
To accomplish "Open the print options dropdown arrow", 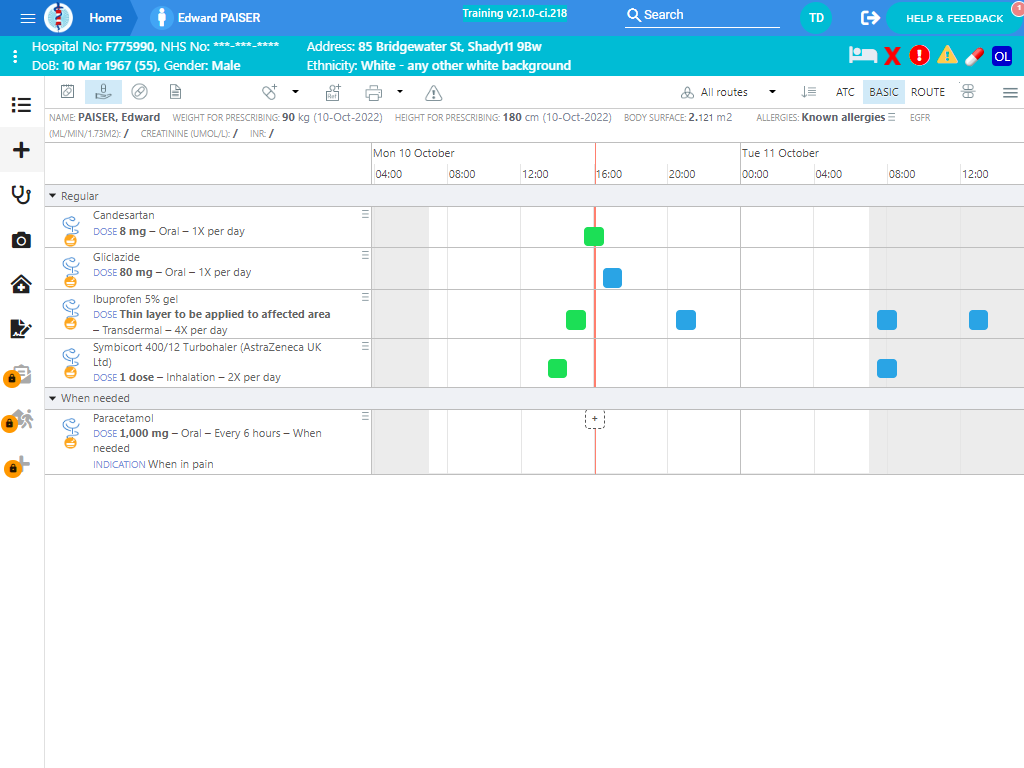I will pos(400,92).
